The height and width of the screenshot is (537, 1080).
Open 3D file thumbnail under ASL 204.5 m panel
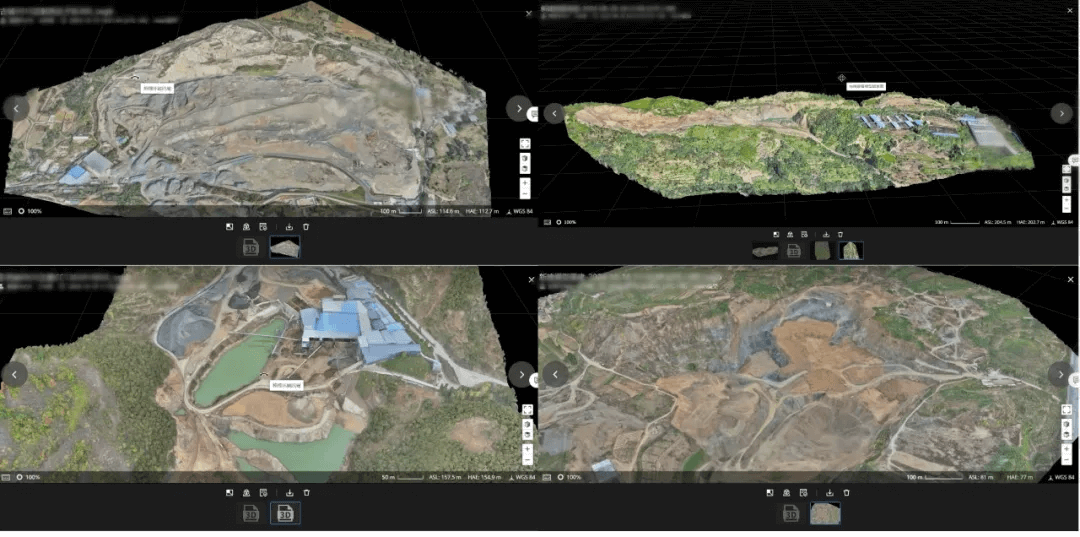(x=793, y=251)
